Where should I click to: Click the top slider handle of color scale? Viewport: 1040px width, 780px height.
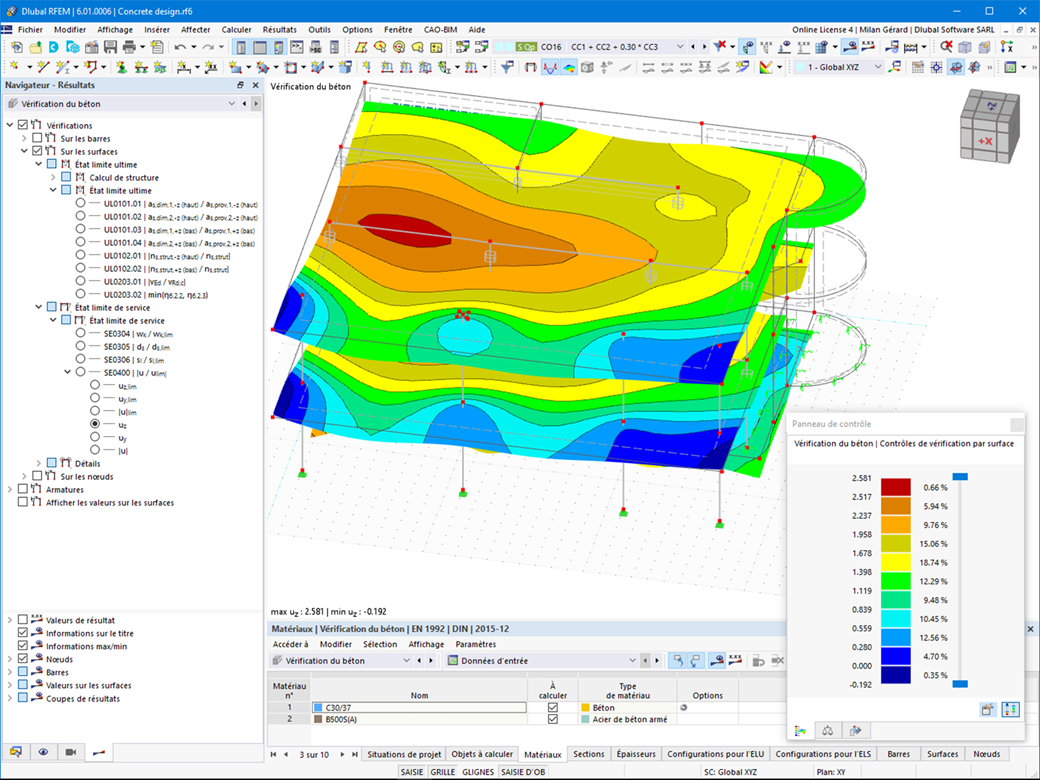[960, 476]
